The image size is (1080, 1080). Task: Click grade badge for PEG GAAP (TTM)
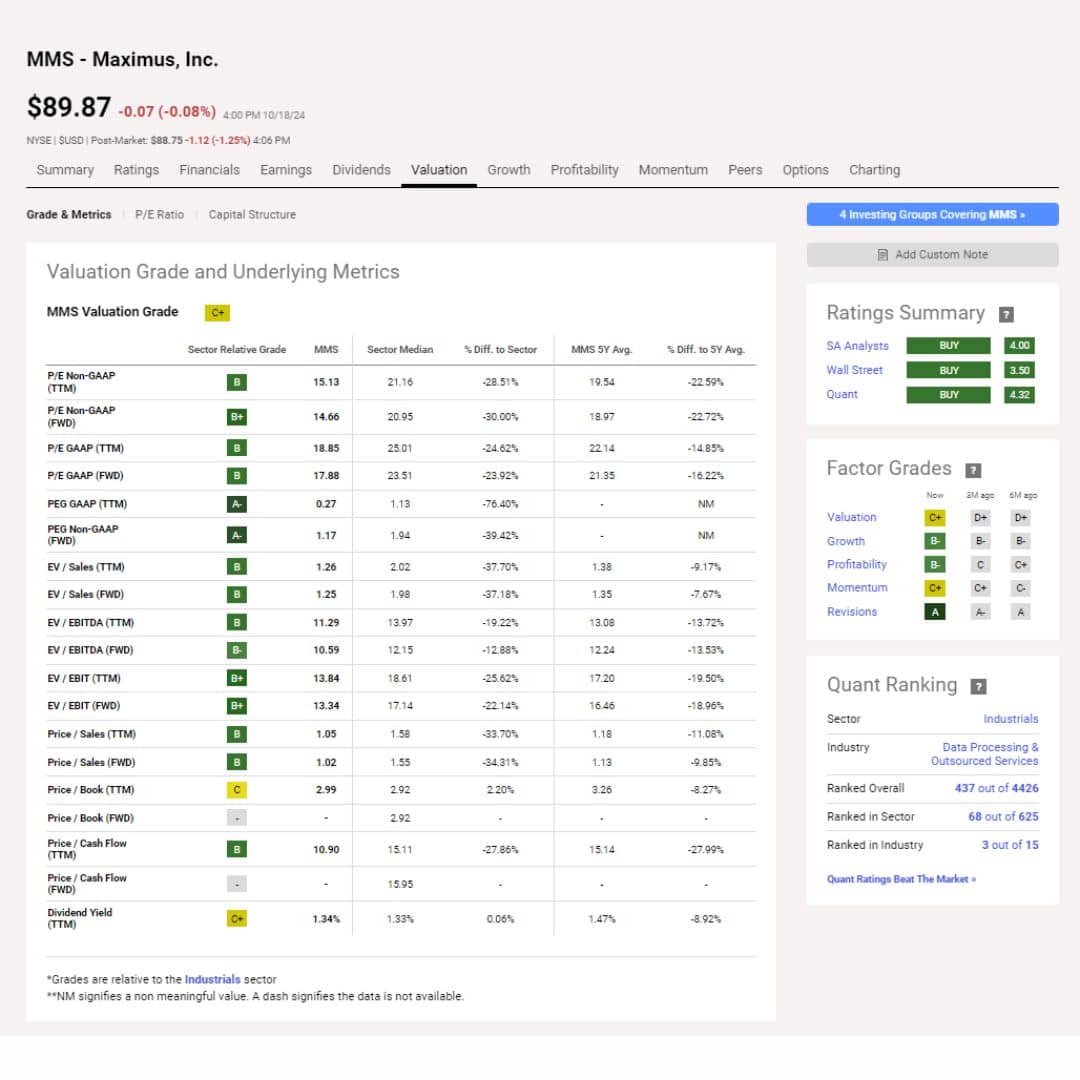(x=236, y=504)
